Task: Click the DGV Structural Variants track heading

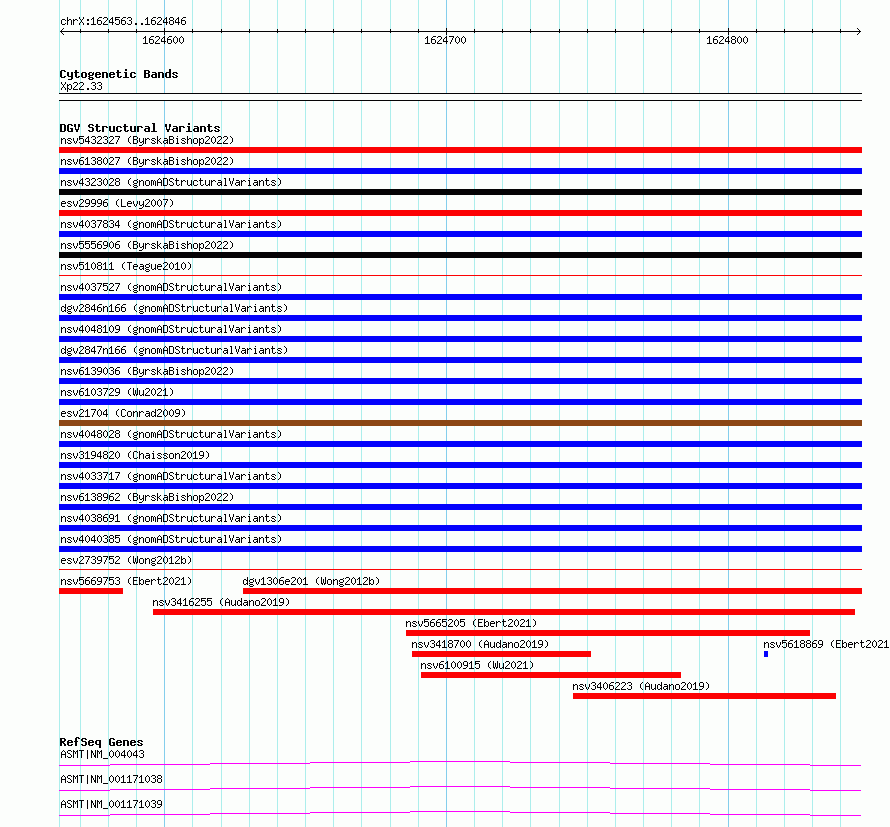Action: (140, 128)
